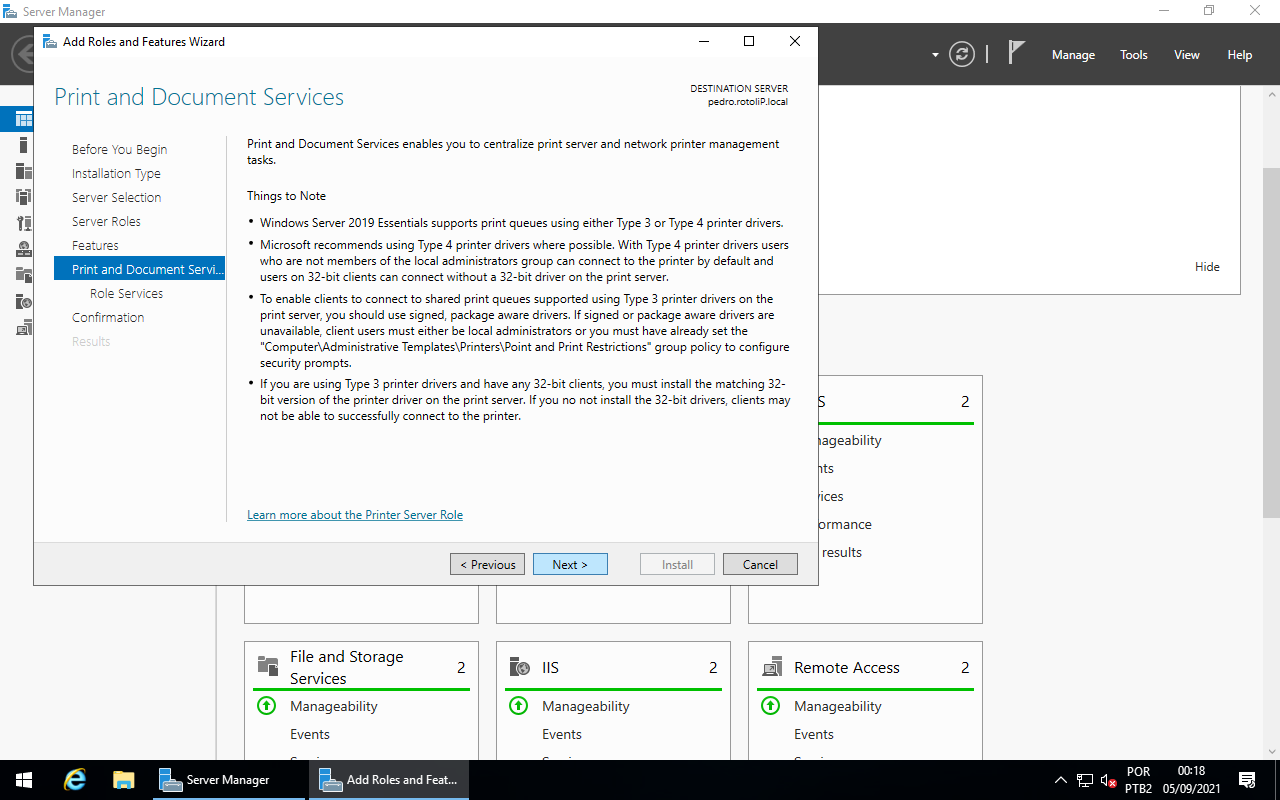The height and width of the screenshot is (800, 1280).
Task: Open the notifications flag icon
Action: tap(1016, 54)
